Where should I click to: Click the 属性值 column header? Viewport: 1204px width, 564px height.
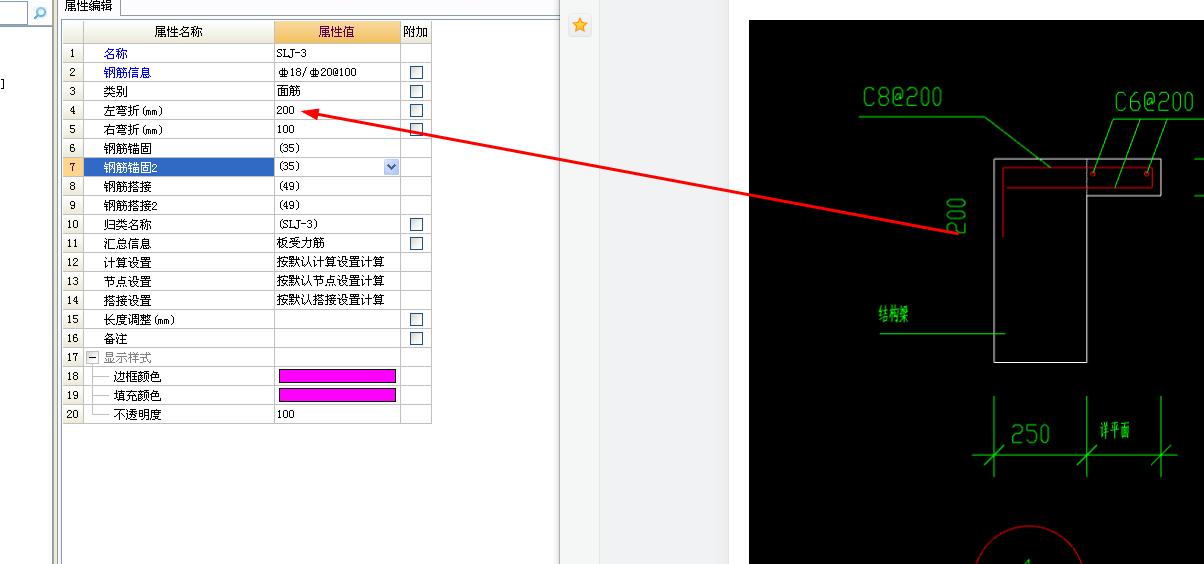tap(337, 32)
